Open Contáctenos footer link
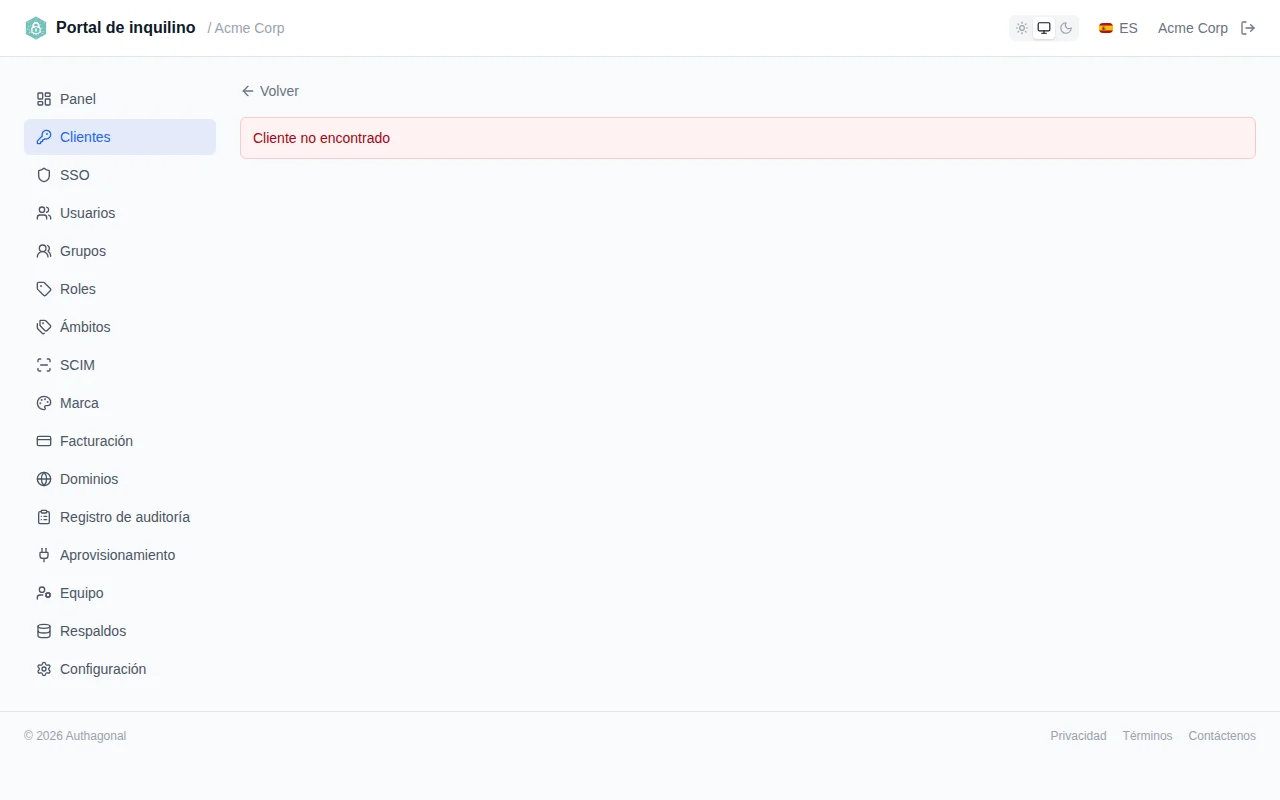The width and height of the screenshot is (1280, 800). pyautogui.click(x=1222, y=736)
